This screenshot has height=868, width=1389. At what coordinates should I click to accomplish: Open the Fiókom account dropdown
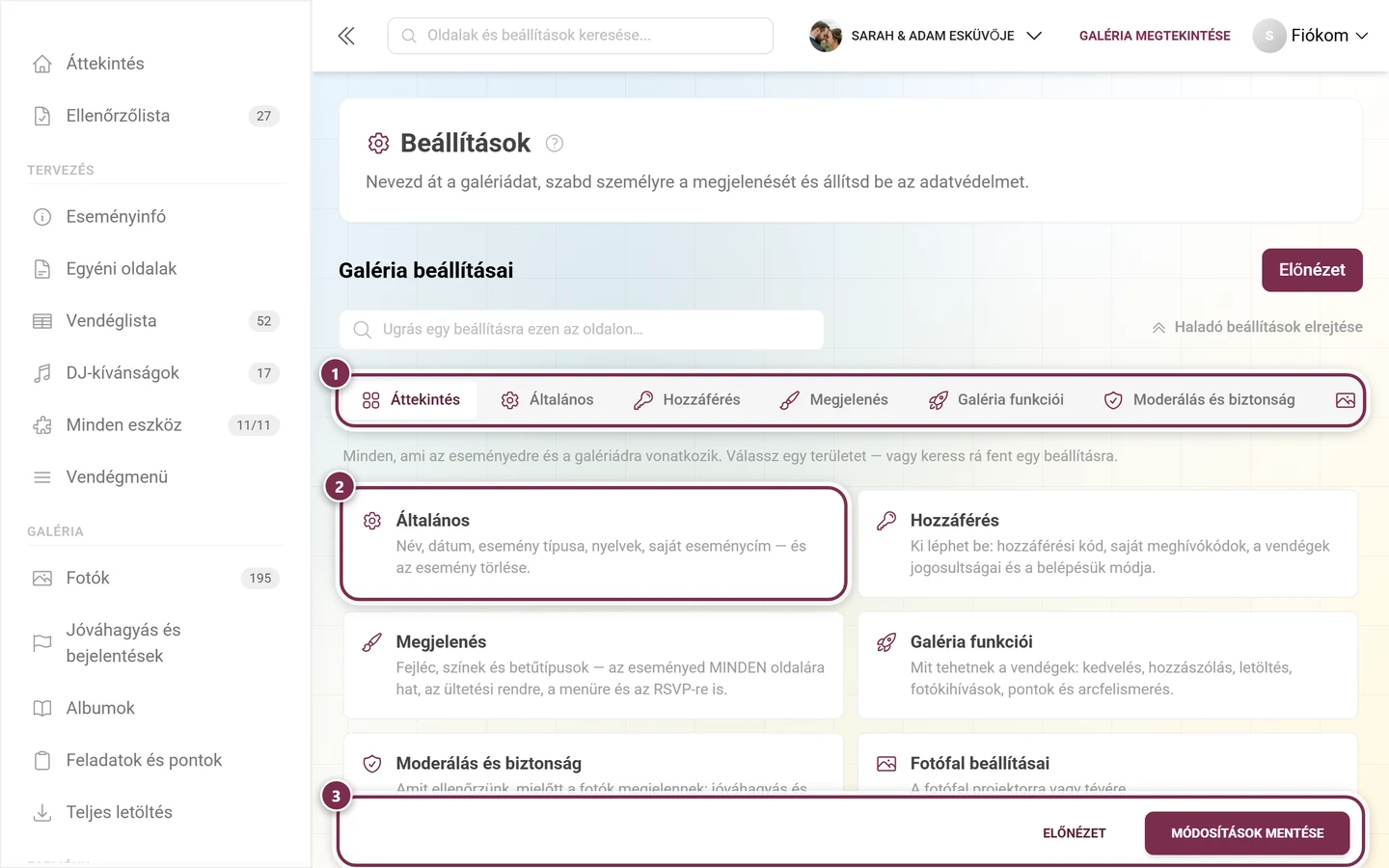click(x=1311, y=36)
